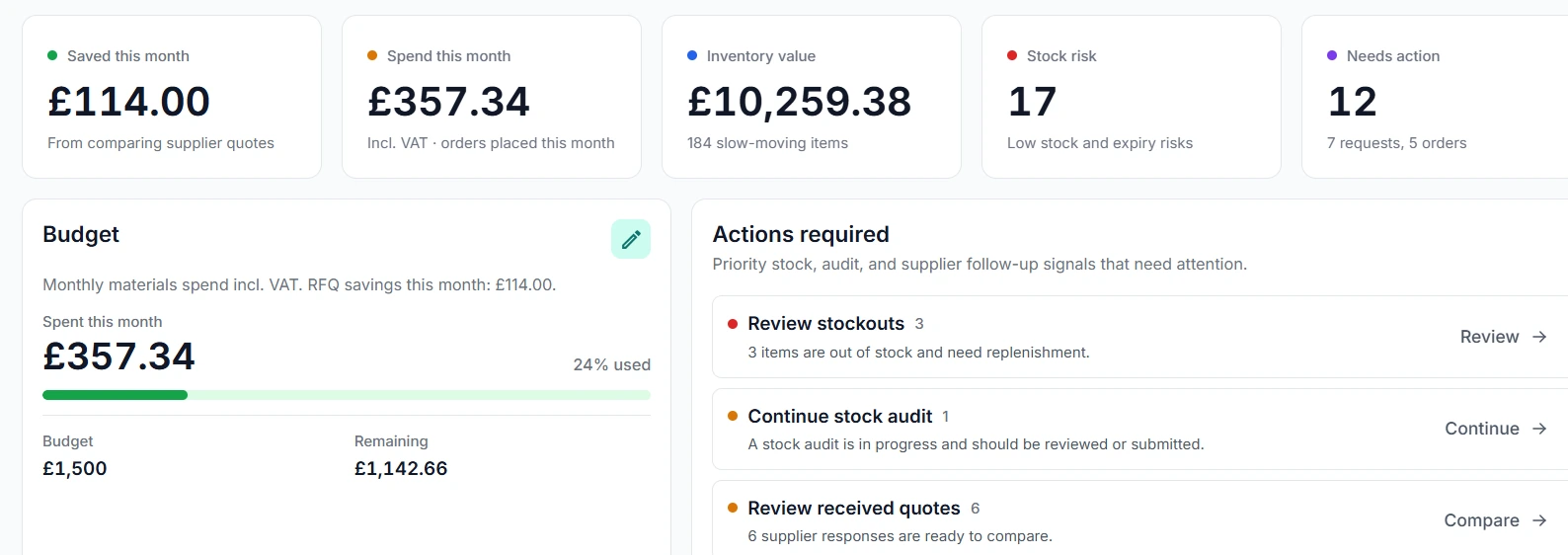
Task: Open the Spend this month card
Action: pyautogui.click(x=492, y=97)
